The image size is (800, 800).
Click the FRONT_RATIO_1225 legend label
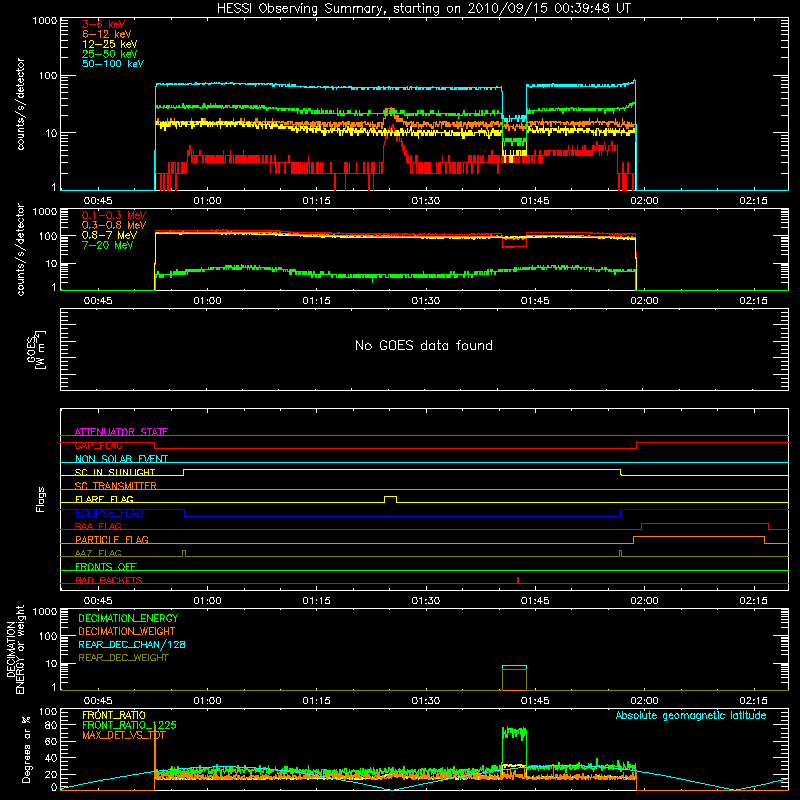129,725
